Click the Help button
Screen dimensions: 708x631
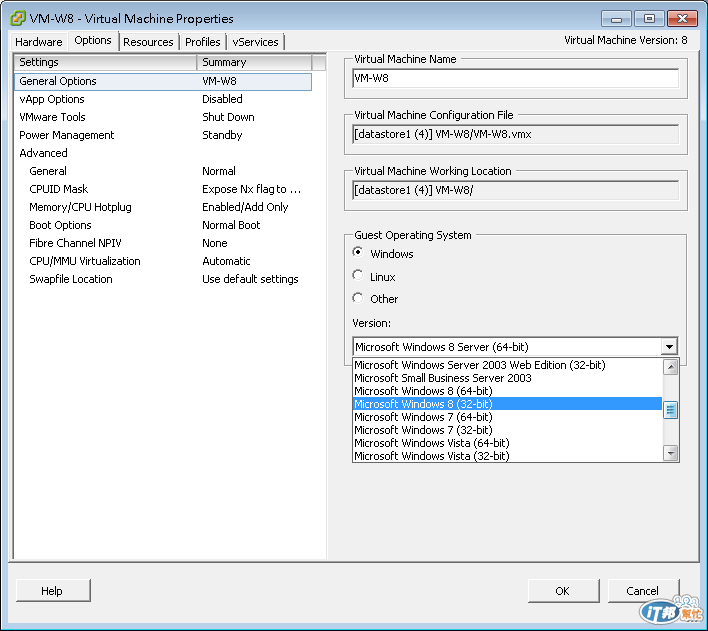pos(53,591)
